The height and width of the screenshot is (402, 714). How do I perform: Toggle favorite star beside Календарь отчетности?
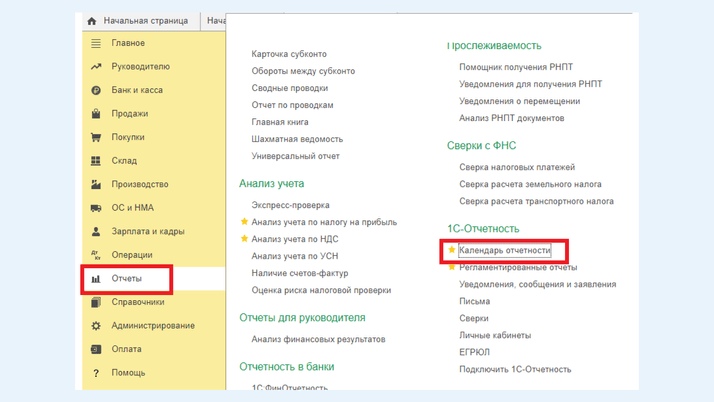pos(451,249)
